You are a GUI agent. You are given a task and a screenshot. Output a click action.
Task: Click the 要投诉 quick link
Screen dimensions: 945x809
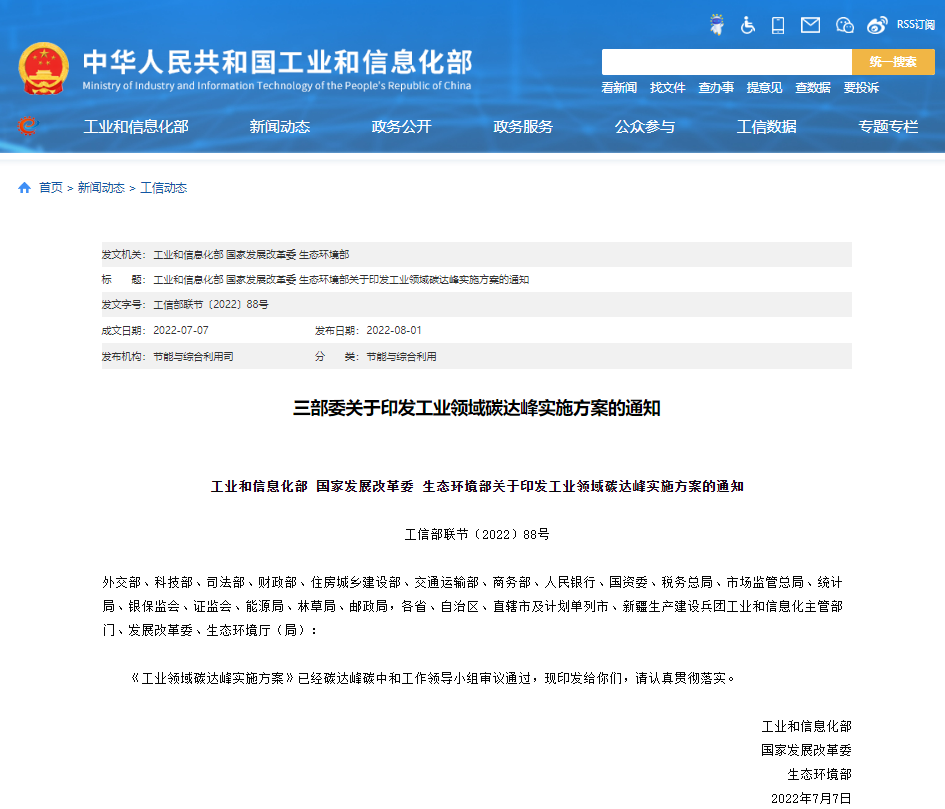(861, 88)
